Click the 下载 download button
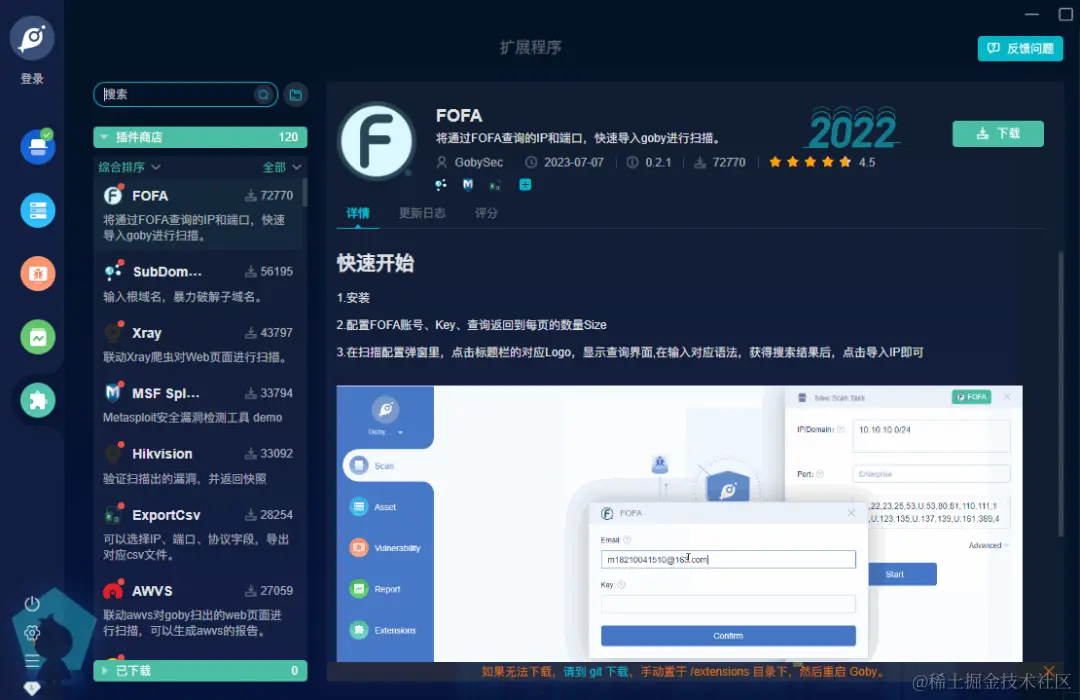Image resolution: width=1080 pixels, height=700 pixels. coord(998,134)
